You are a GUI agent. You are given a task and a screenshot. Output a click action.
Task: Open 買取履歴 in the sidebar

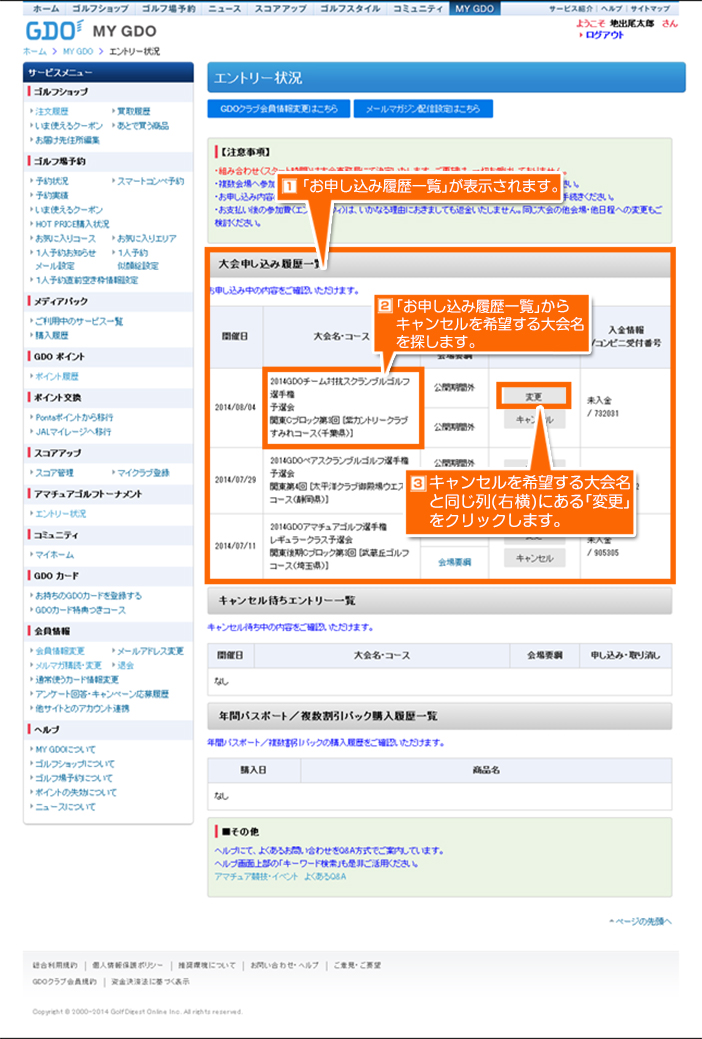133,111
